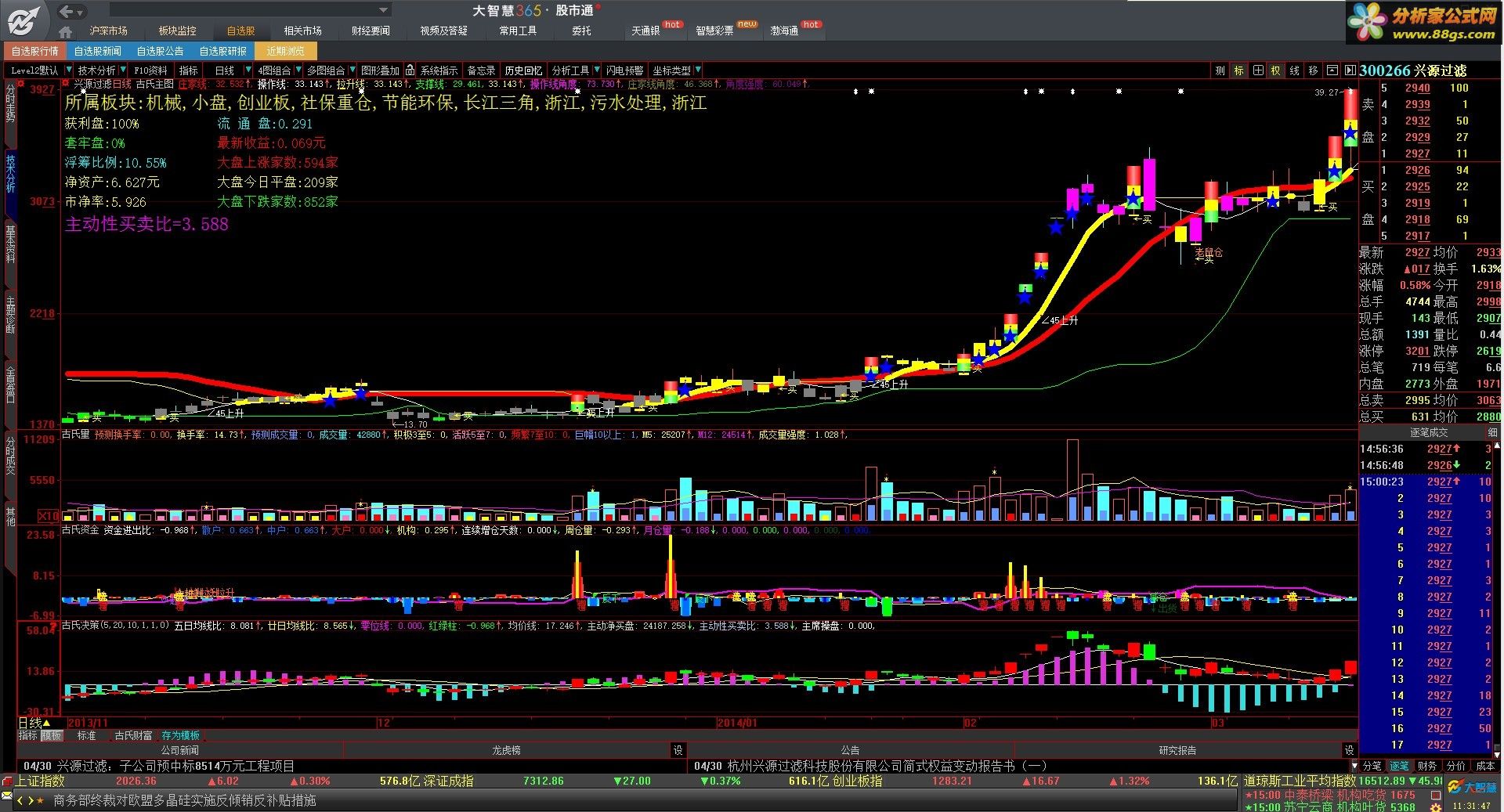Switch to the 自选股公告 tab
This screenshot has width=1504, height=812.
point(160,51)
